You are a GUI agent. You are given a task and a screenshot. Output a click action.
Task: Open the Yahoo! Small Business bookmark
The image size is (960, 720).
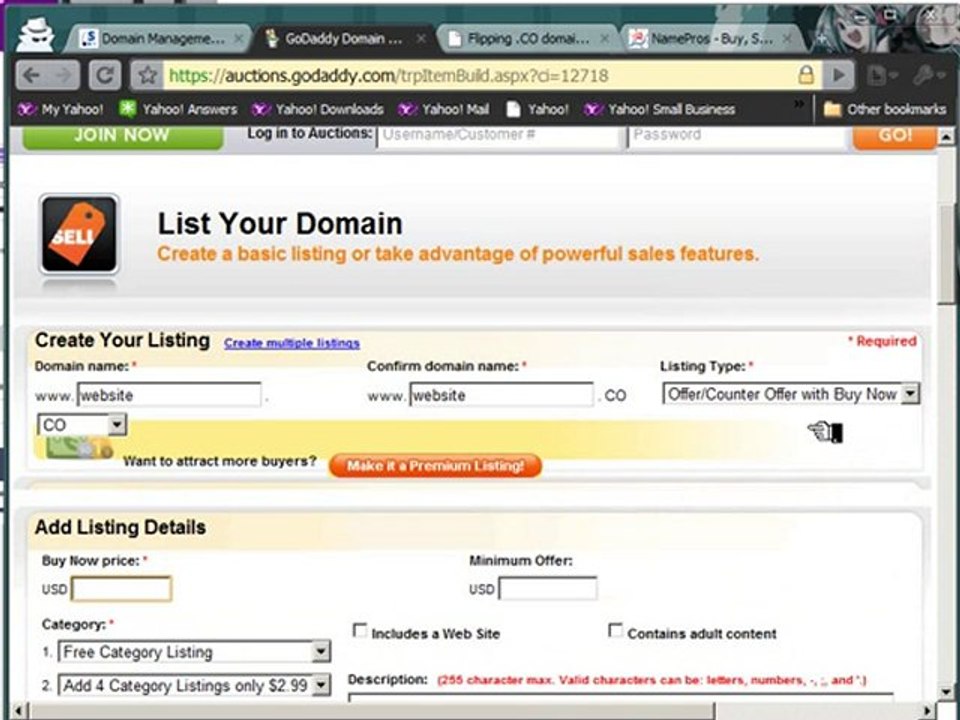tap(659, 110)
